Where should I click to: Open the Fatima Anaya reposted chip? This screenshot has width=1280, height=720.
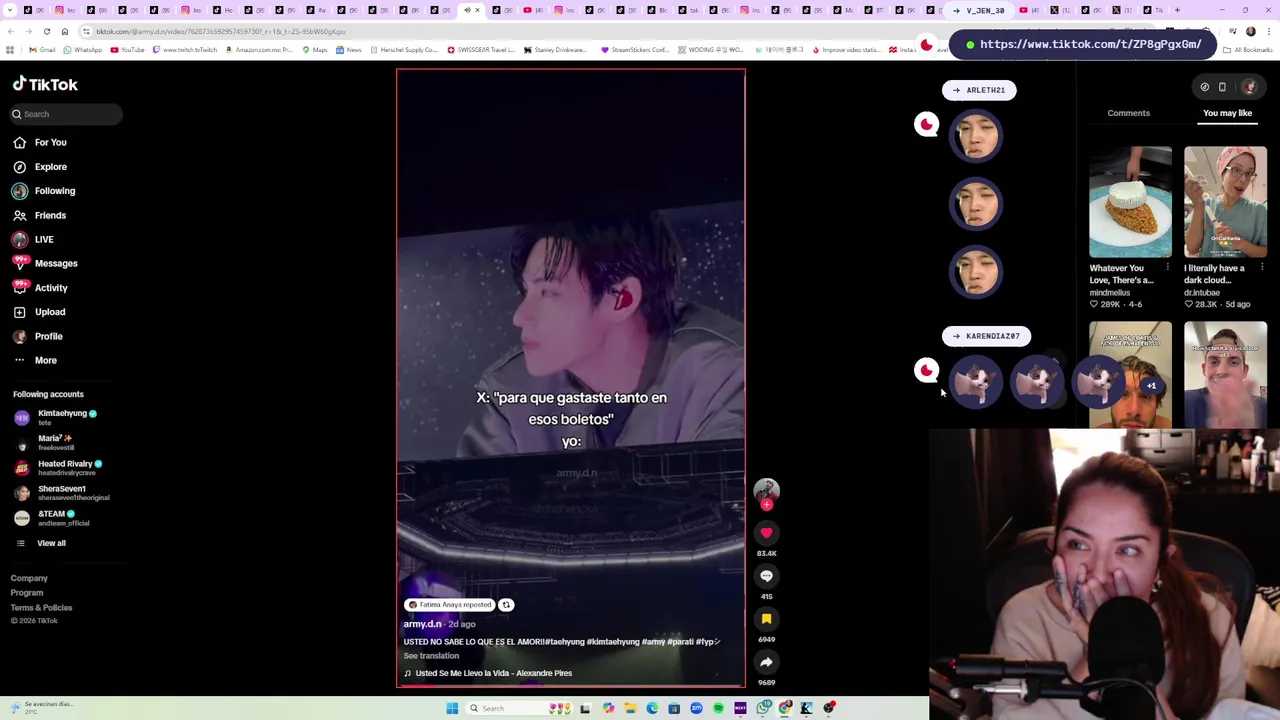449,605
